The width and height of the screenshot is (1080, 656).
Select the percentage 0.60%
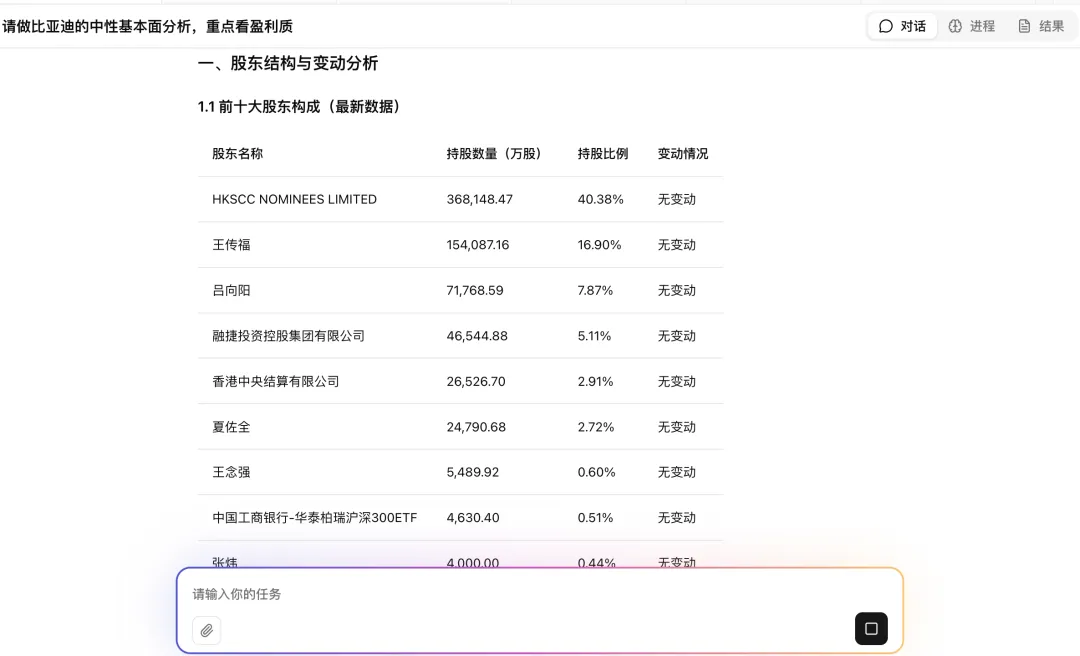[596, 472]
